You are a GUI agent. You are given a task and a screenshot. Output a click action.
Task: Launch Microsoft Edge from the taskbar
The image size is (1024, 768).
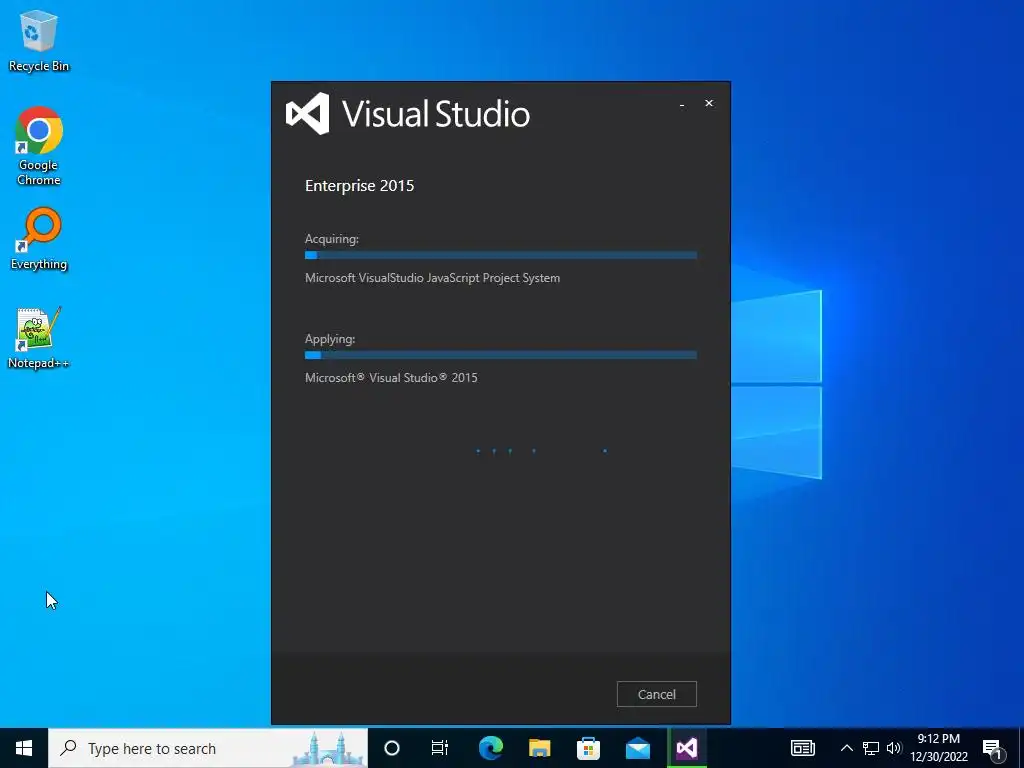click(x=490, y=748)
